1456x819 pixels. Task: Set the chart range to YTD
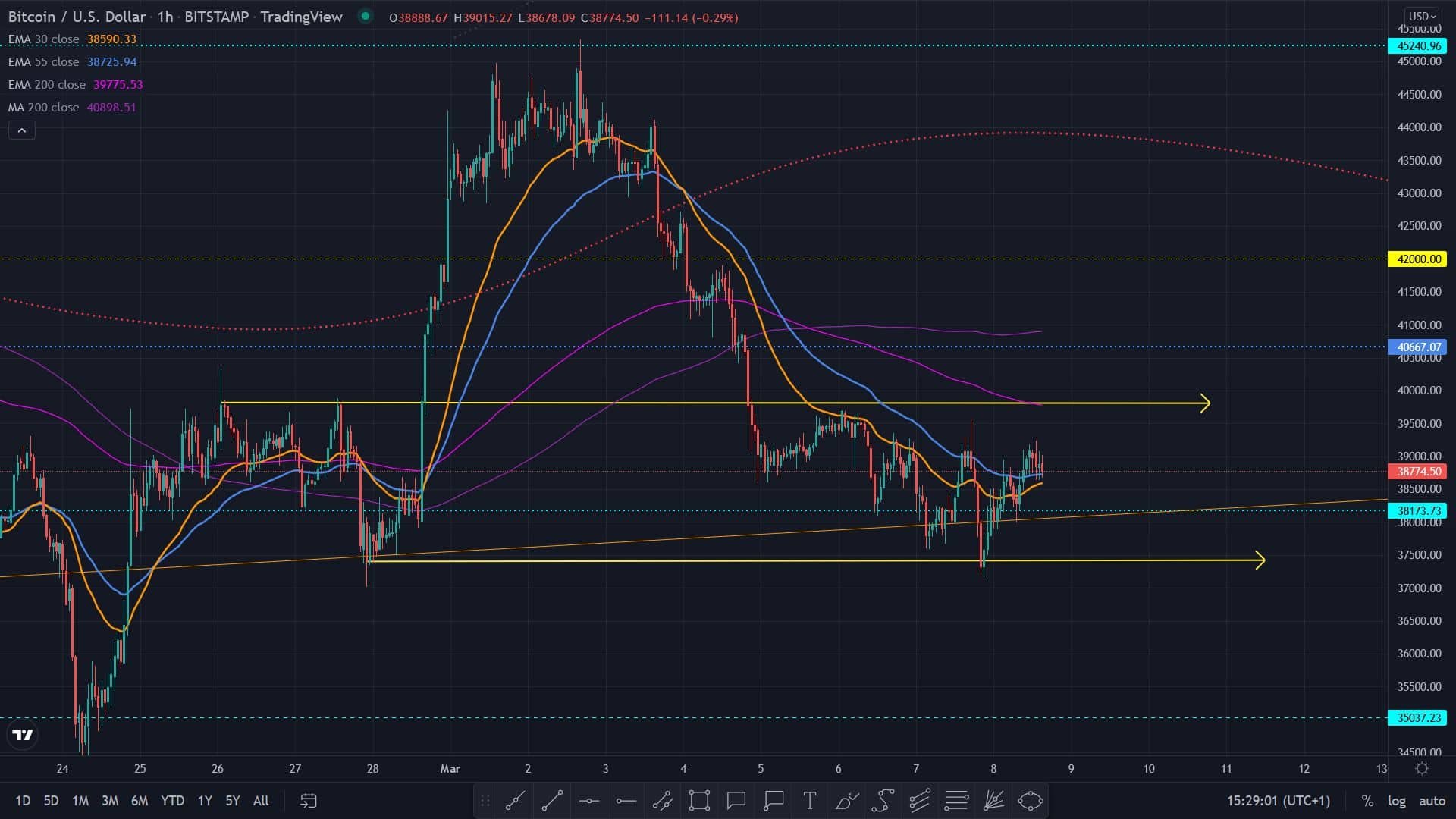tap(172, 800)
